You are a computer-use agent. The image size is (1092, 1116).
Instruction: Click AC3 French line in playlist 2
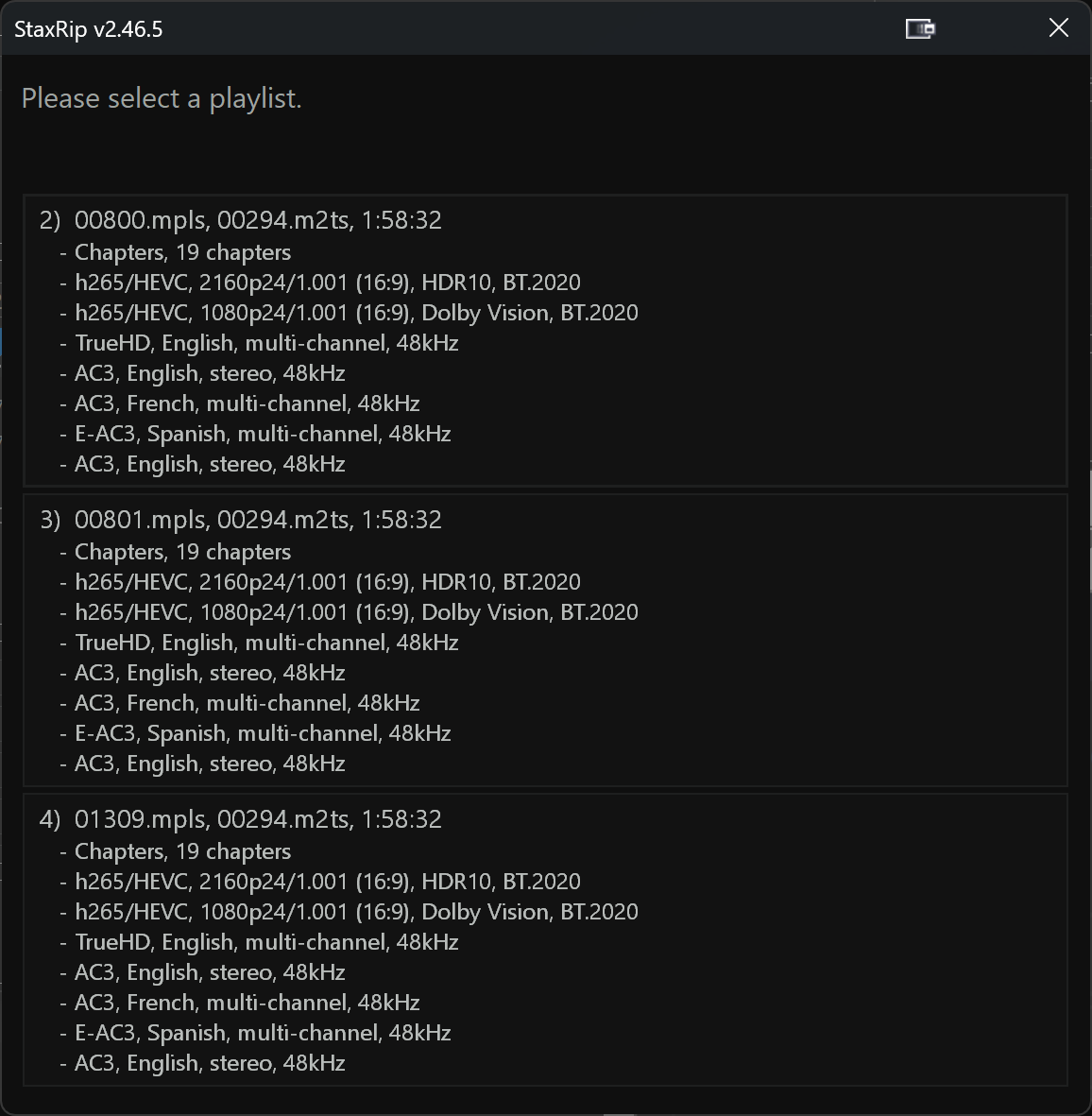click(247, 403)
